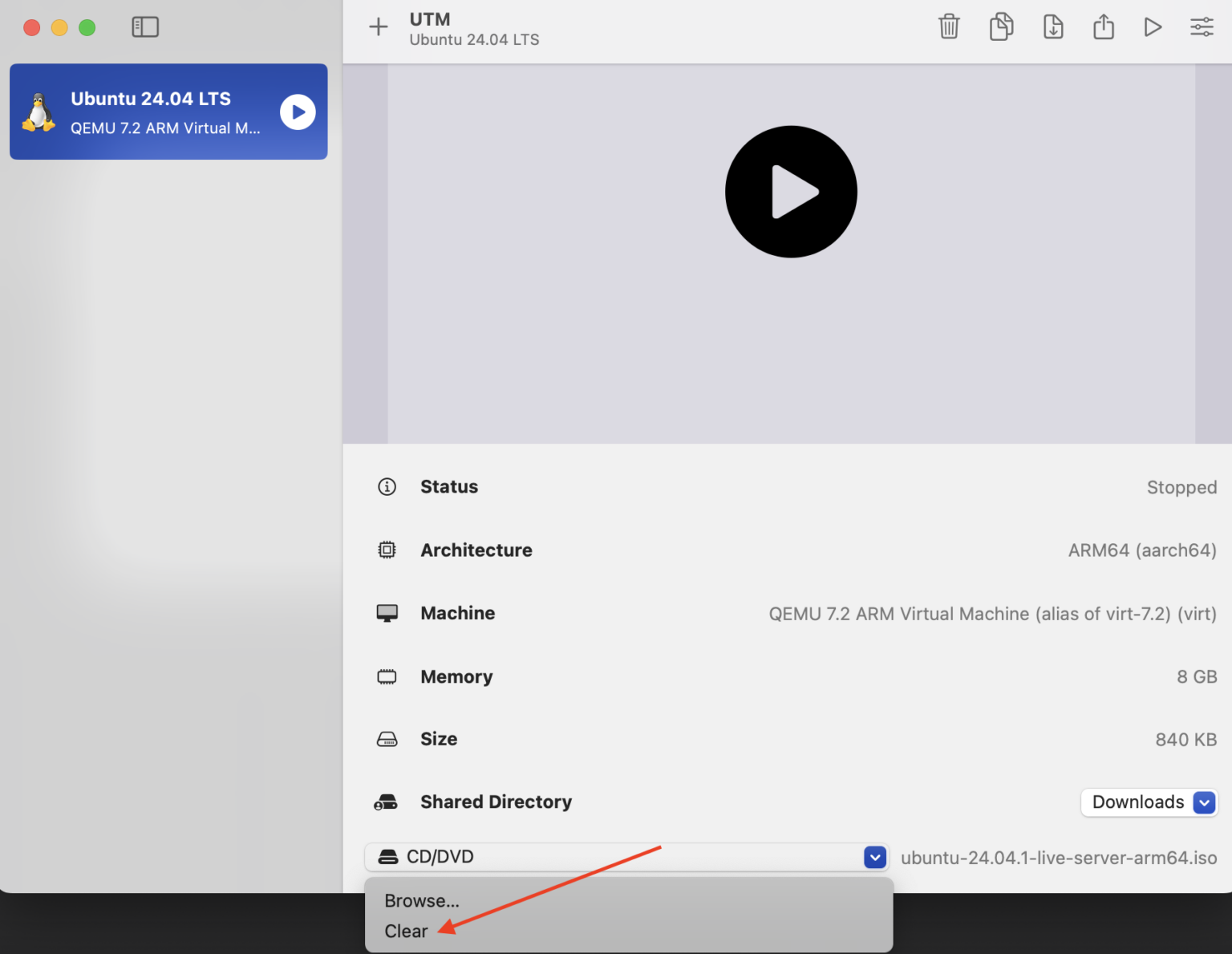Delete the Ubuntu VM using trash icon
The width and height of the screenshot is (1232, 954).
tap(949, 26)
